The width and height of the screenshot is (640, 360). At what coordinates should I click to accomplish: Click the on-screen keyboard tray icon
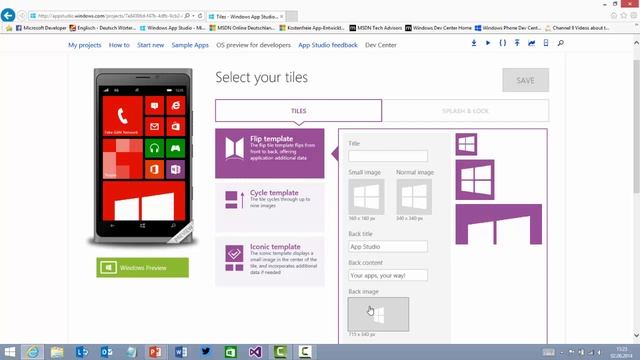click(x=548, y=352)
